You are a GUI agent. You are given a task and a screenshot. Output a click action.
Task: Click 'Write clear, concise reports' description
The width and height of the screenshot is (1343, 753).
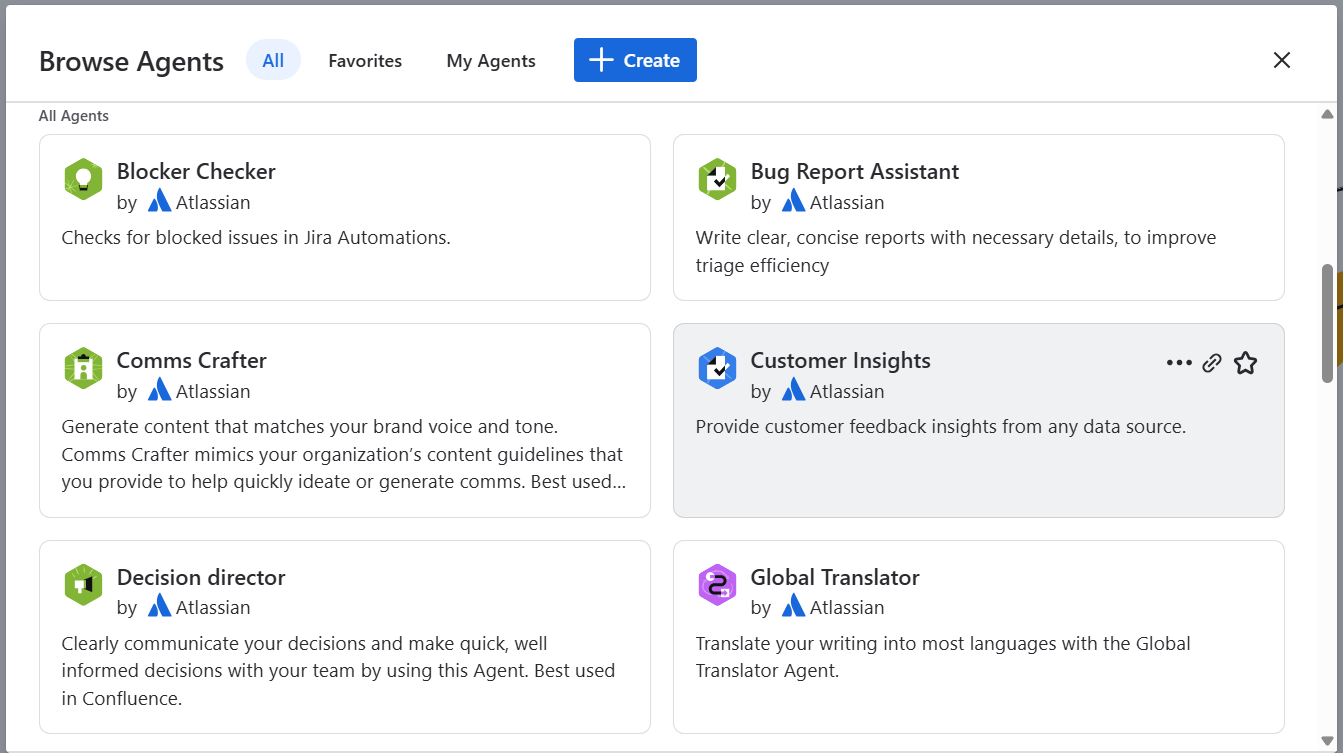tap(956, 251)
